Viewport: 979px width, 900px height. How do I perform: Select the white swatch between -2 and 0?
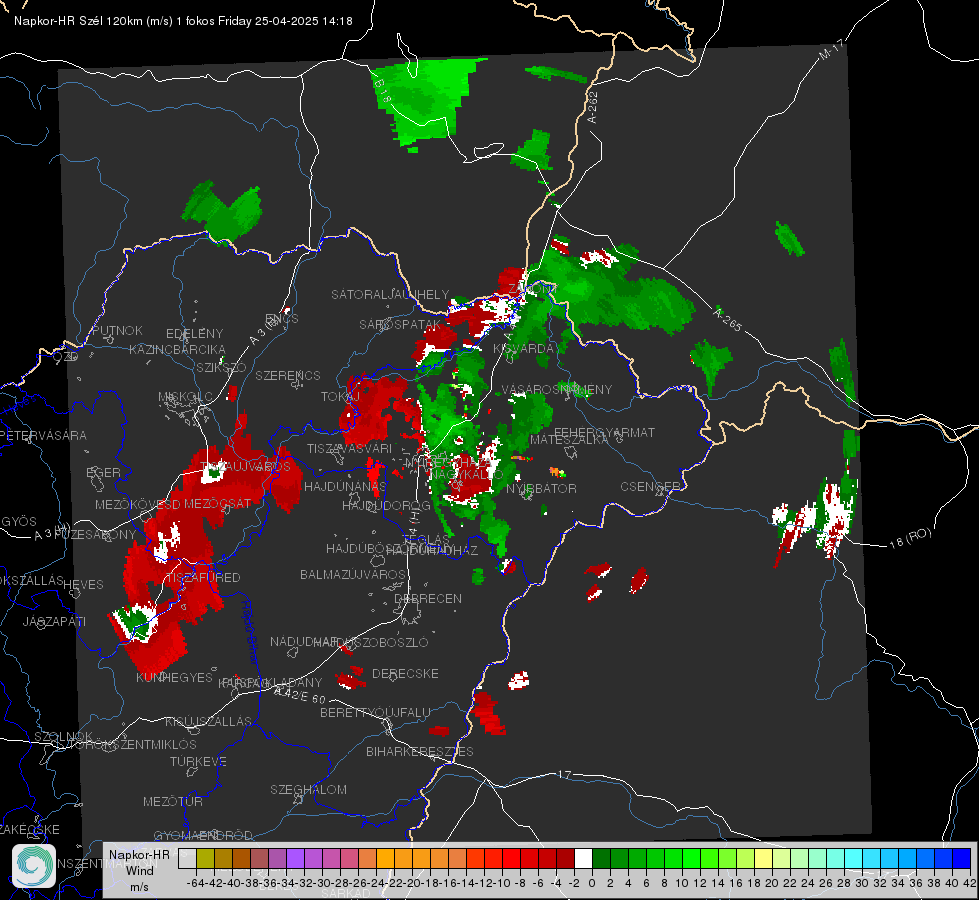click(583, 858)
